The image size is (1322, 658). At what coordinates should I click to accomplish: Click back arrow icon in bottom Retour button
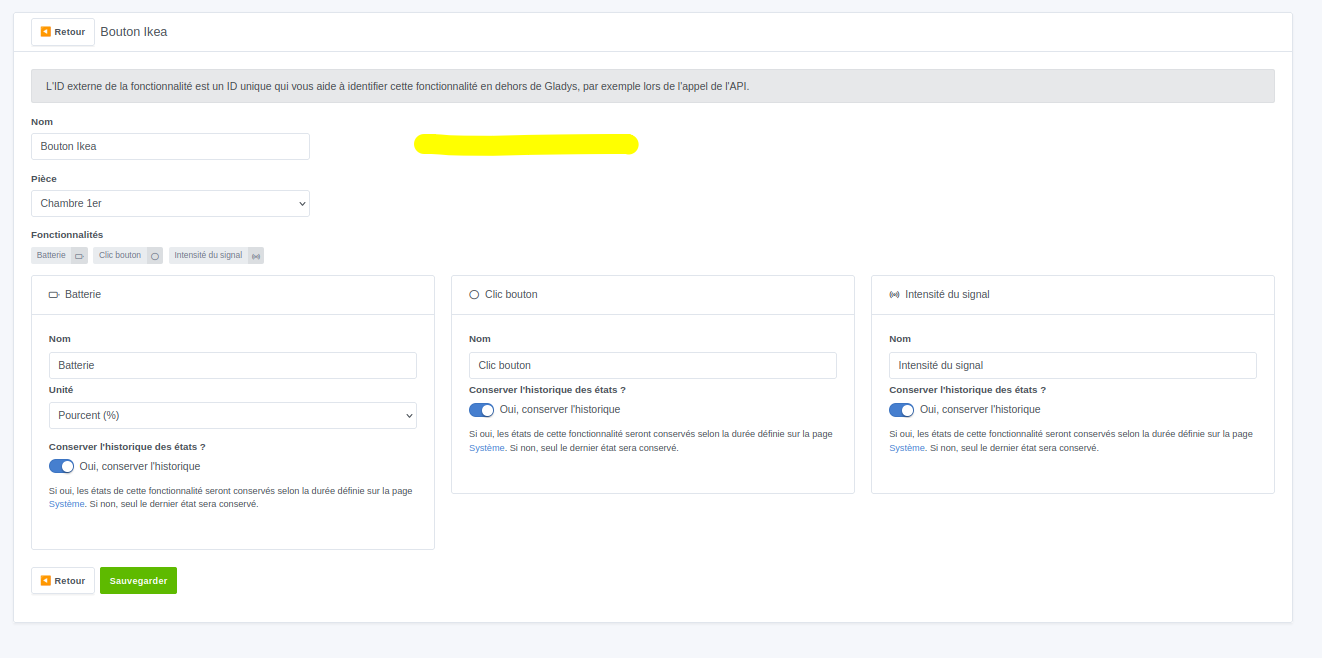coord(46,581)
